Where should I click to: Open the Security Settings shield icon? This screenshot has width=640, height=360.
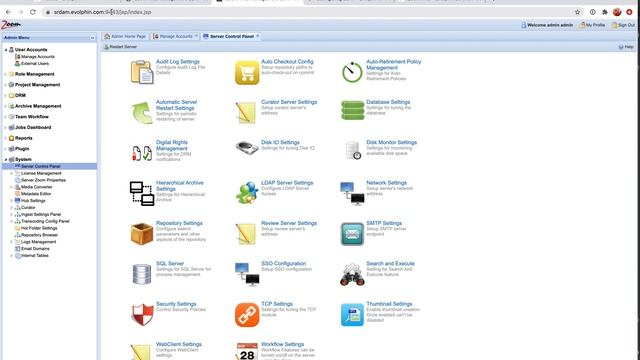pyautogui.click(x=142, y=315)
